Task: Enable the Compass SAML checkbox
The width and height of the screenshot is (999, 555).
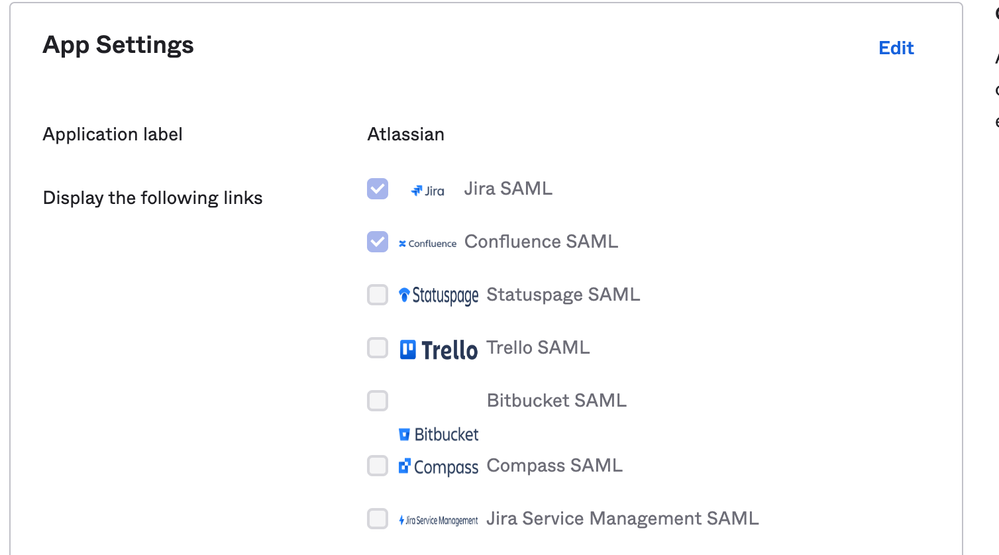Action: [x=377, y=466]
